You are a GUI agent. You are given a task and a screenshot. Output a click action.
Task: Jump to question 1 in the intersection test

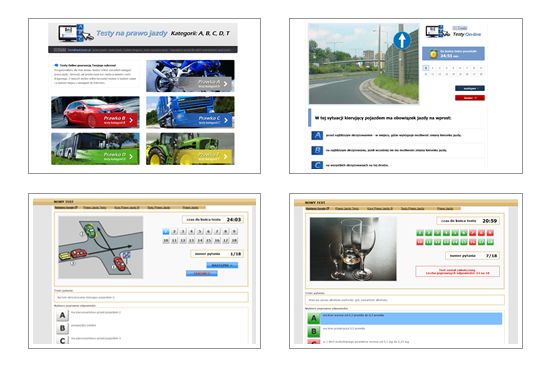(x=166, y=232)
